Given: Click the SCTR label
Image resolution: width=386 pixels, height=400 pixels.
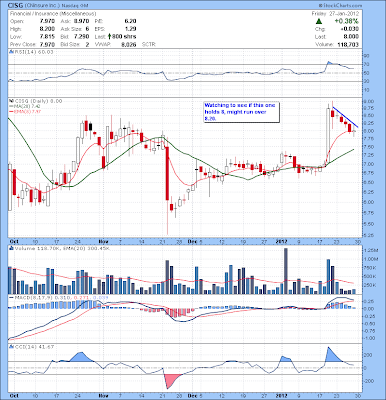Looking at the screenshot, I should pos(149,44).
